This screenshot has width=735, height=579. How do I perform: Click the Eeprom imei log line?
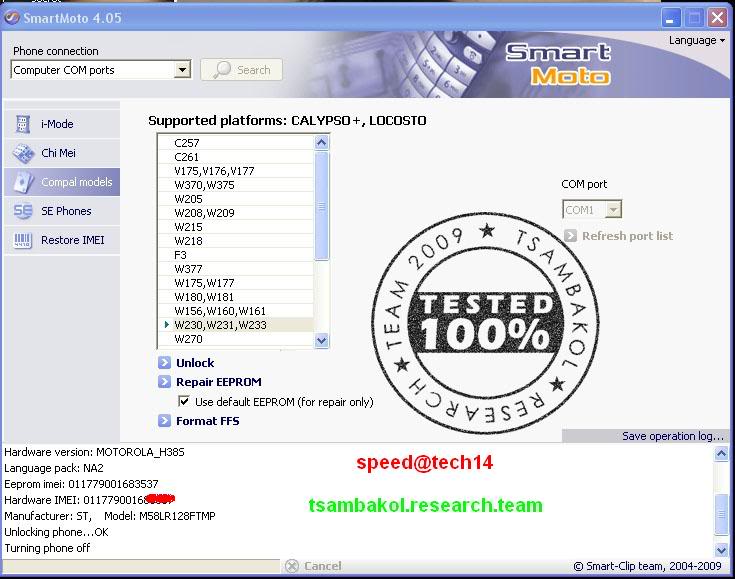coord(81,484)
